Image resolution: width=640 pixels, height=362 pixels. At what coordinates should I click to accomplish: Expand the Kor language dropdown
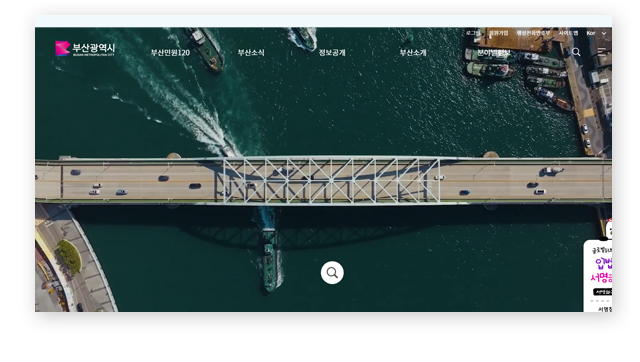(x=596, y=33)
